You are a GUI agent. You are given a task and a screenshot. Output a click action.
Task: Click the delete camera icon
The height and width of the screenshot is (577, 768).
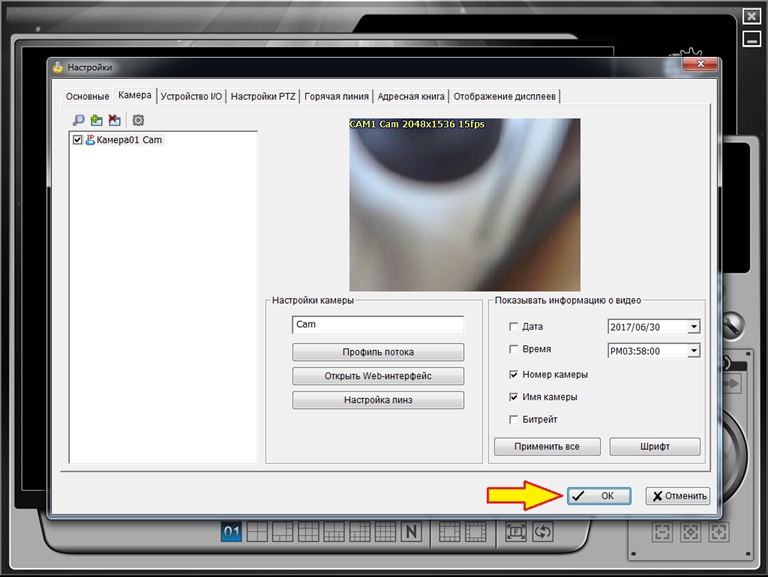[114, 120]
